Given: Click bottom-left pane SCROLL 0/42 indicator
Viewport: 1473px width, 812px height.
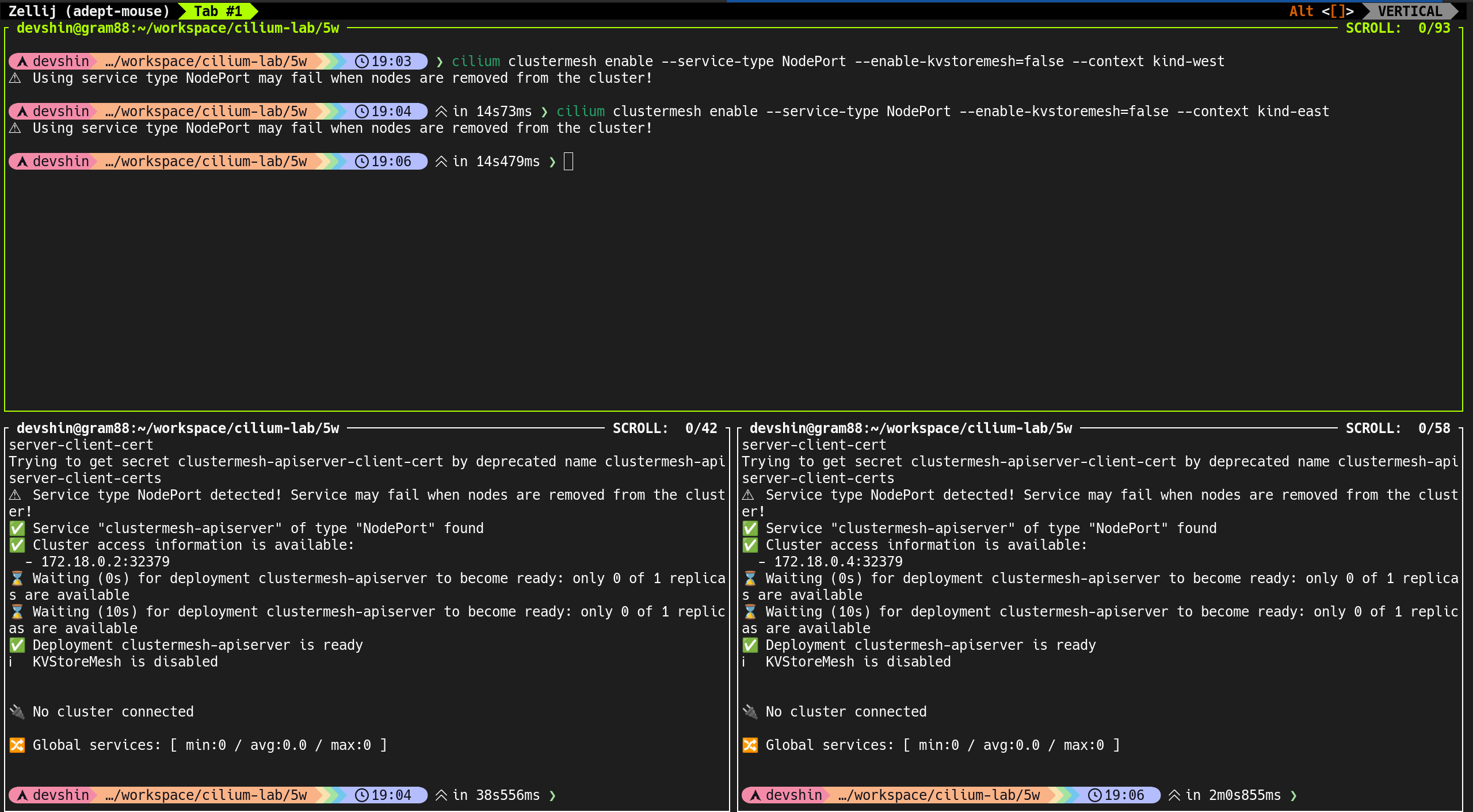Looking at the screenshot, I should (665, 428).
